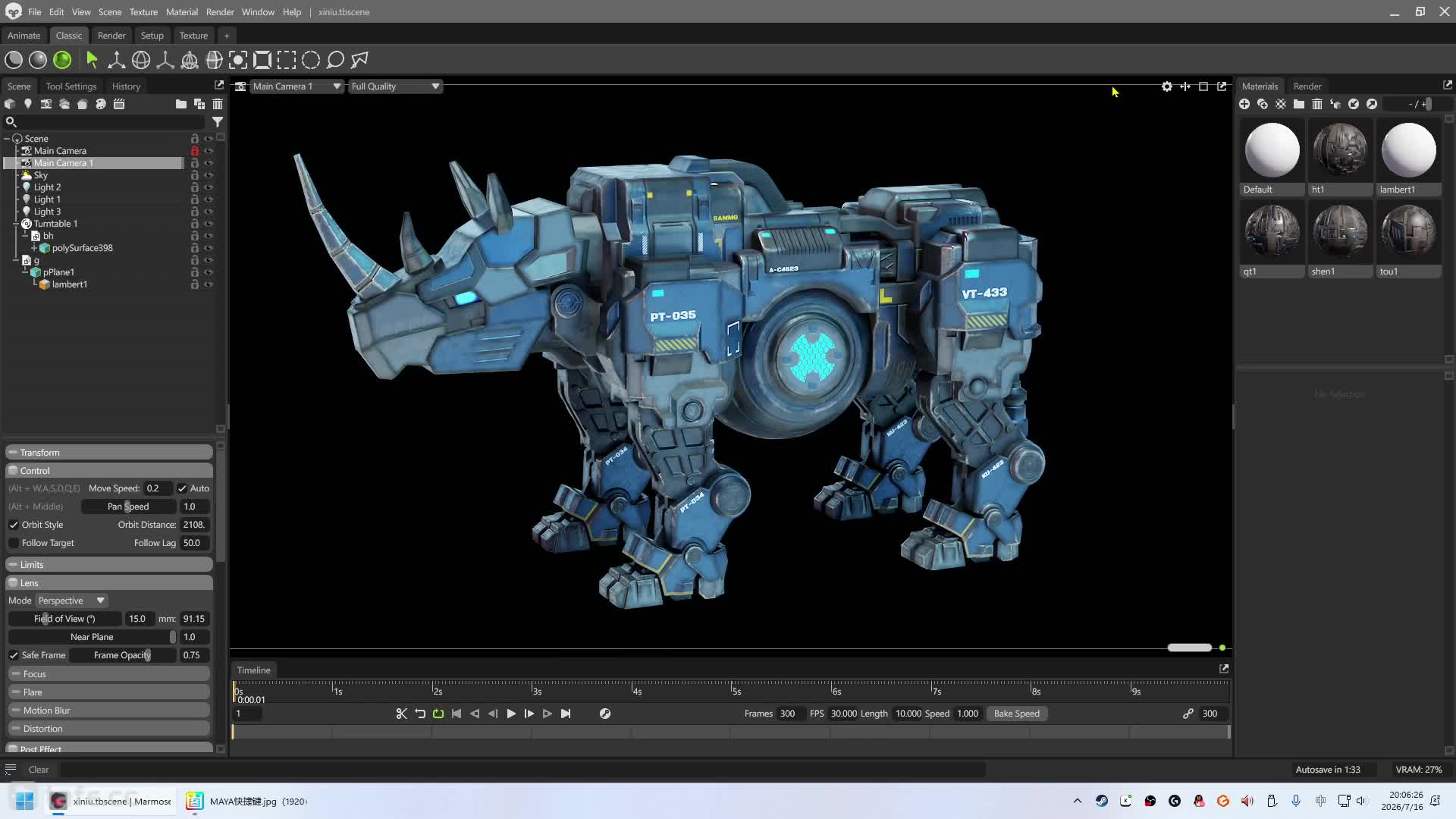Switch to the green full-quality shading sphere

pos(62,60)
